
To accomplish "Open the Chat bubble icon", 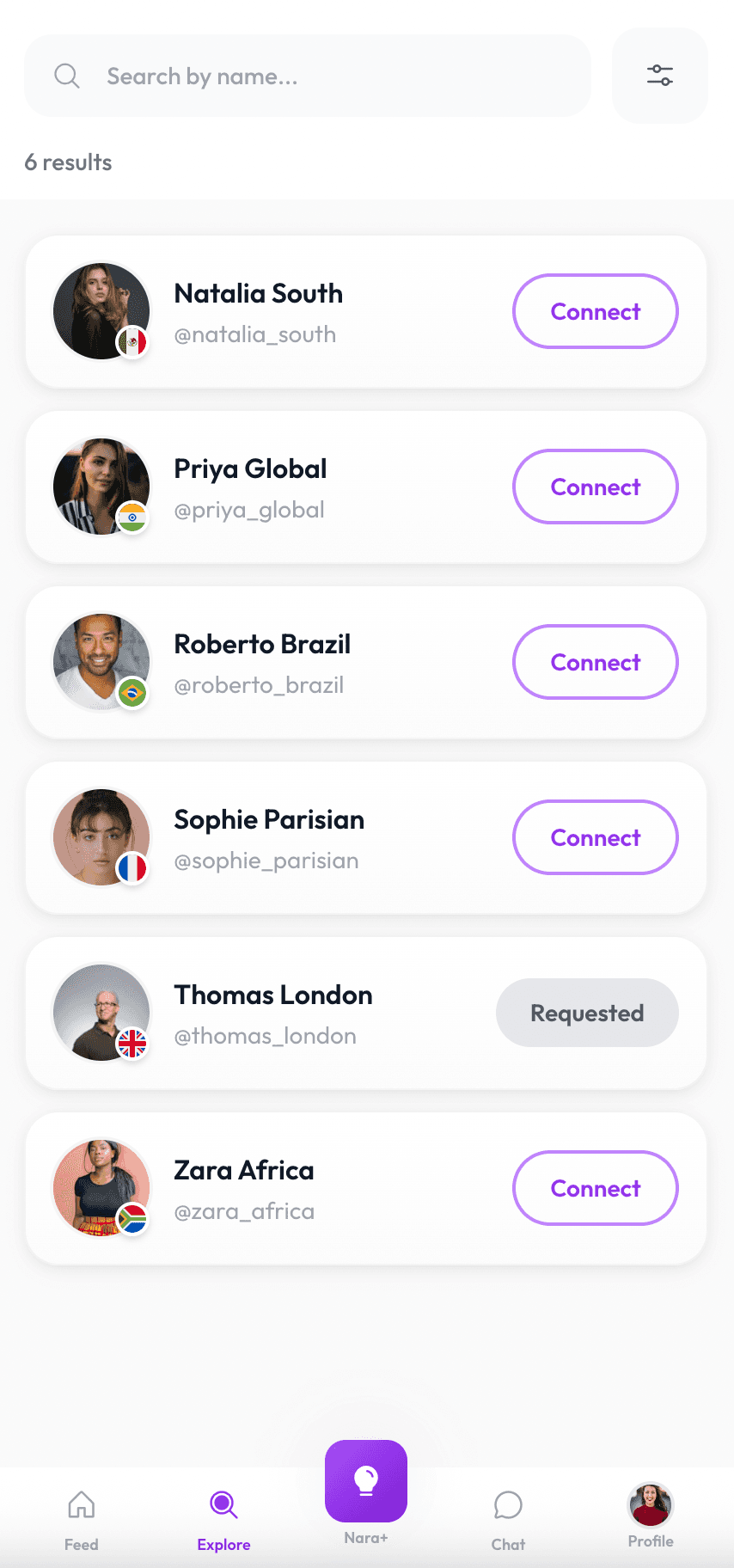I will (x=508, y=1506).
